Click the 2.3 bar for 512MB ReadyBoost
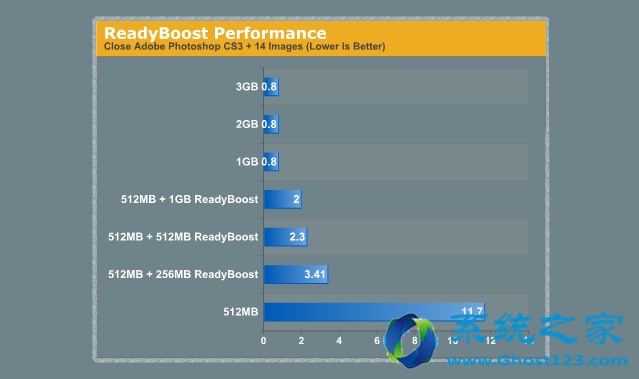The height and width of the screenshot is (379, 639). point(285,237)
